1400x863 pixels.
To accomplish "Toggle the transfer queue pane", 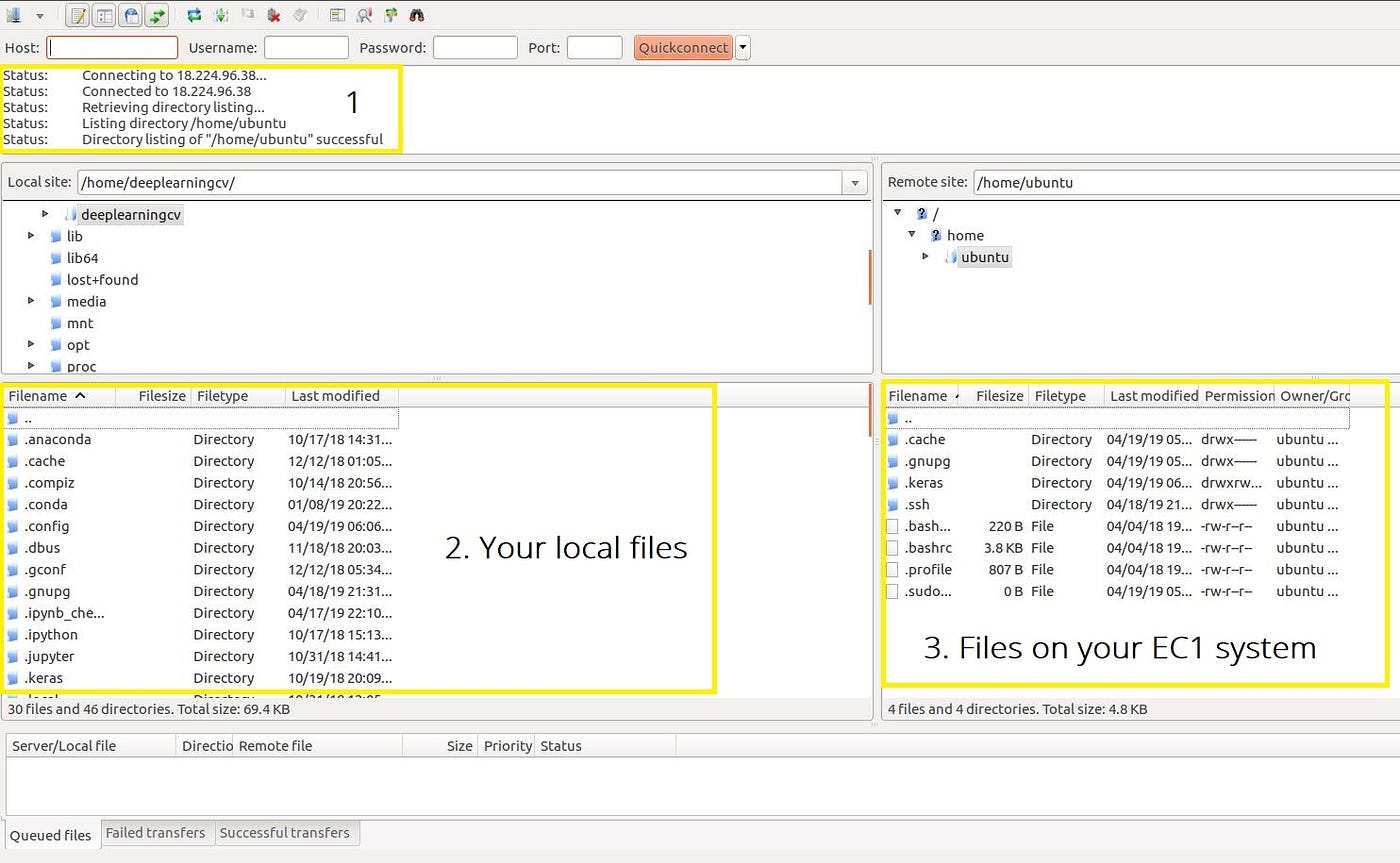I will 158,14.
